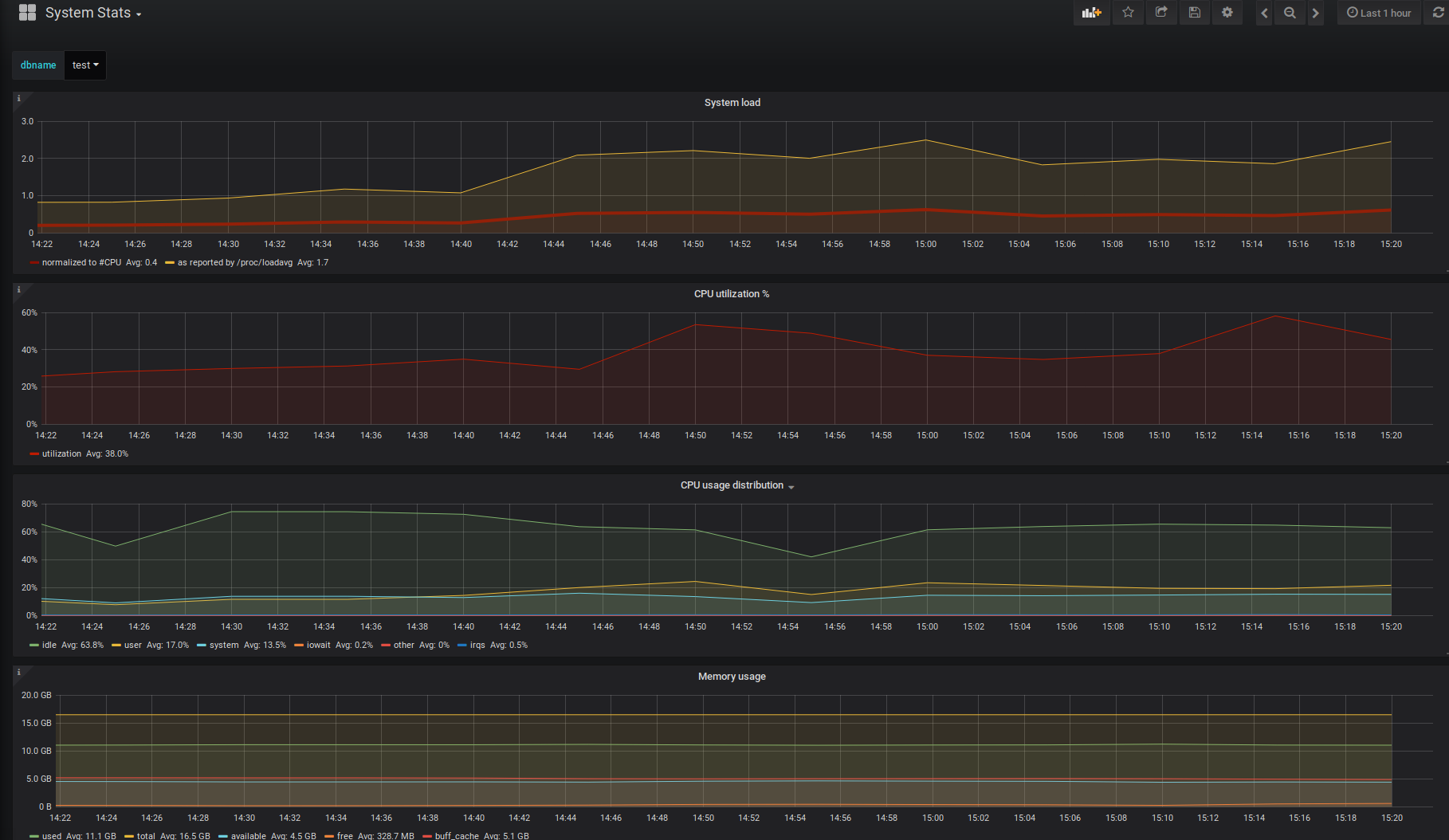Star this dashboard as favorite
The height and width of the screenshot is (840, 1449).
[1128, 13]
